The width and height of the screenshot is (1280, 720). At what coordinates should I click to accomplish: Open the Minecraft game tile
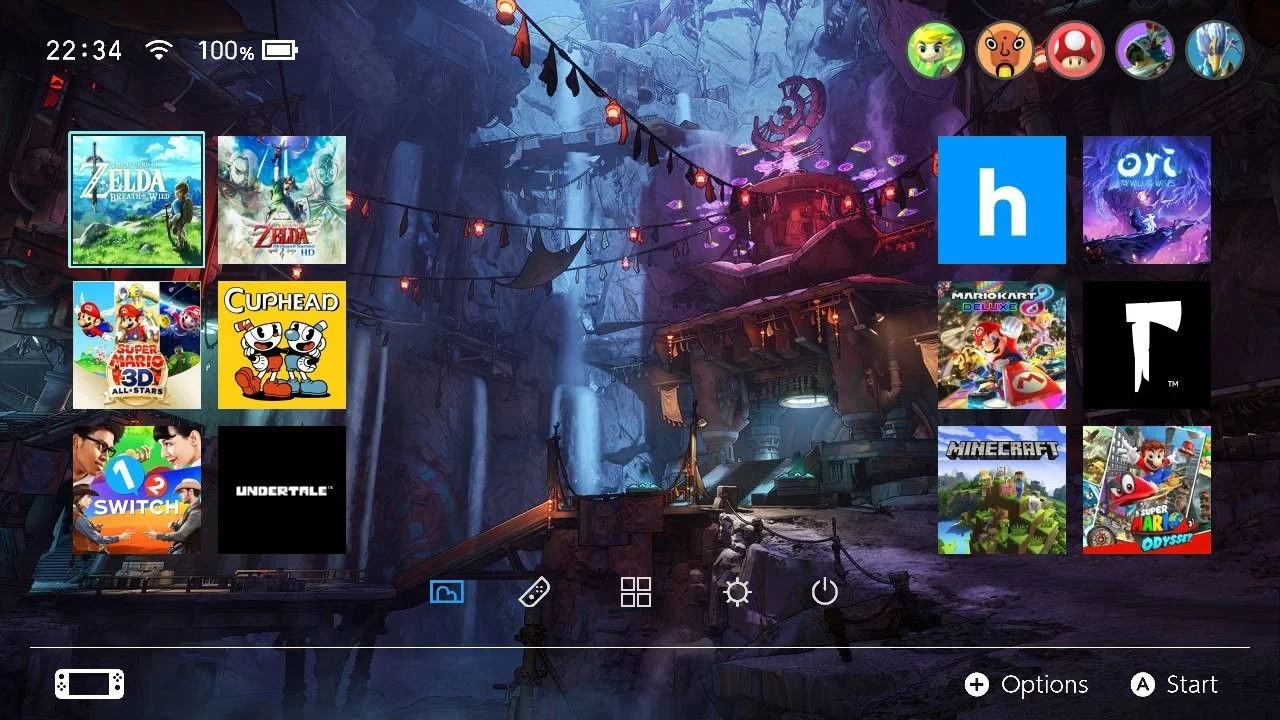[x=1002, y=490]
